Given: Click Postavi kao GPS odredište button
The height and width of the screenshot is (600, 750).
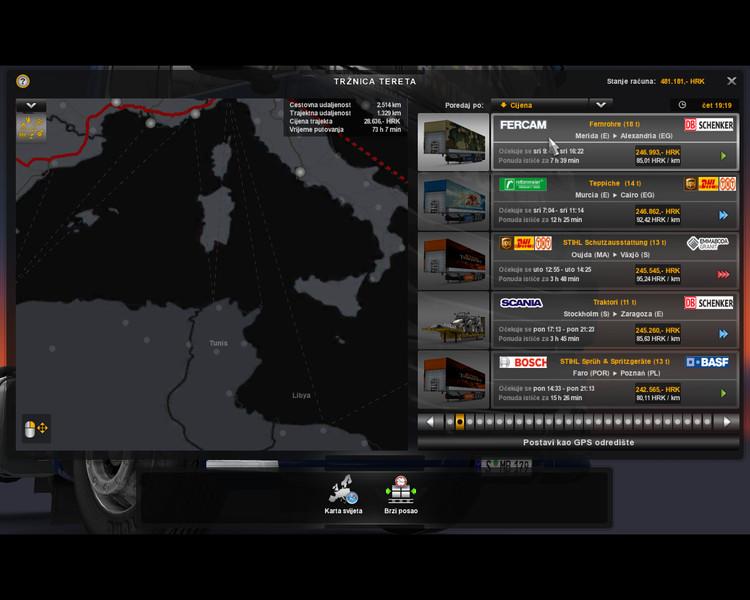Looking at the screenshot, I should pos(578,442).
